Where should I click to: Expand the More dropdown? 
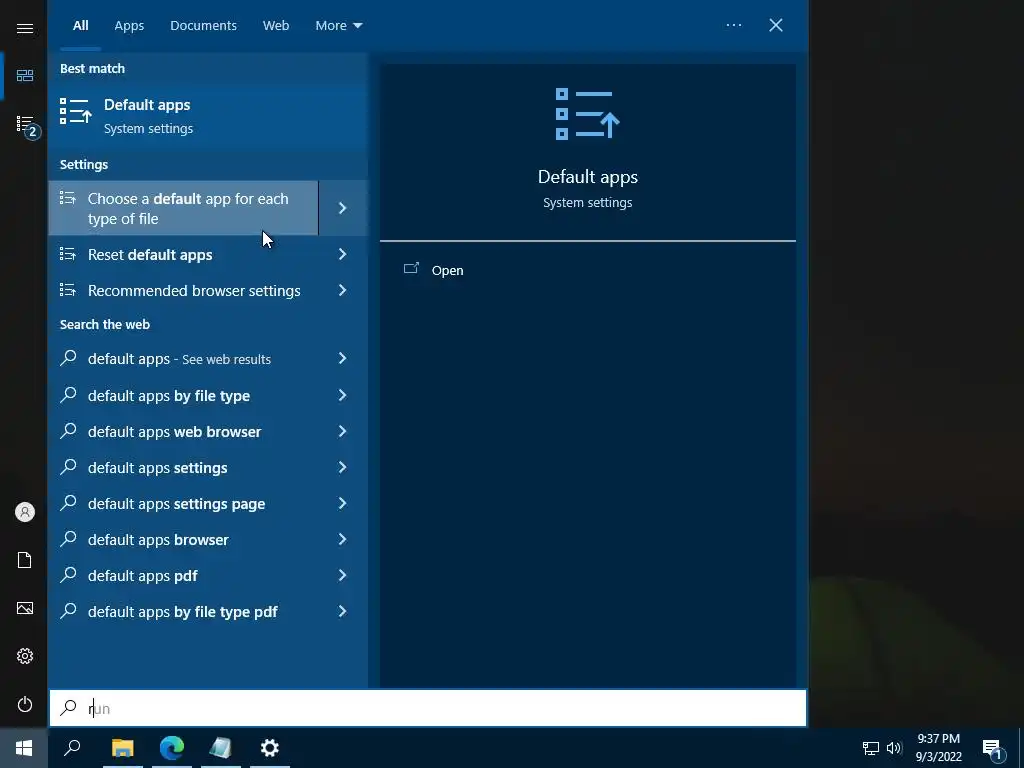[338, 25]
